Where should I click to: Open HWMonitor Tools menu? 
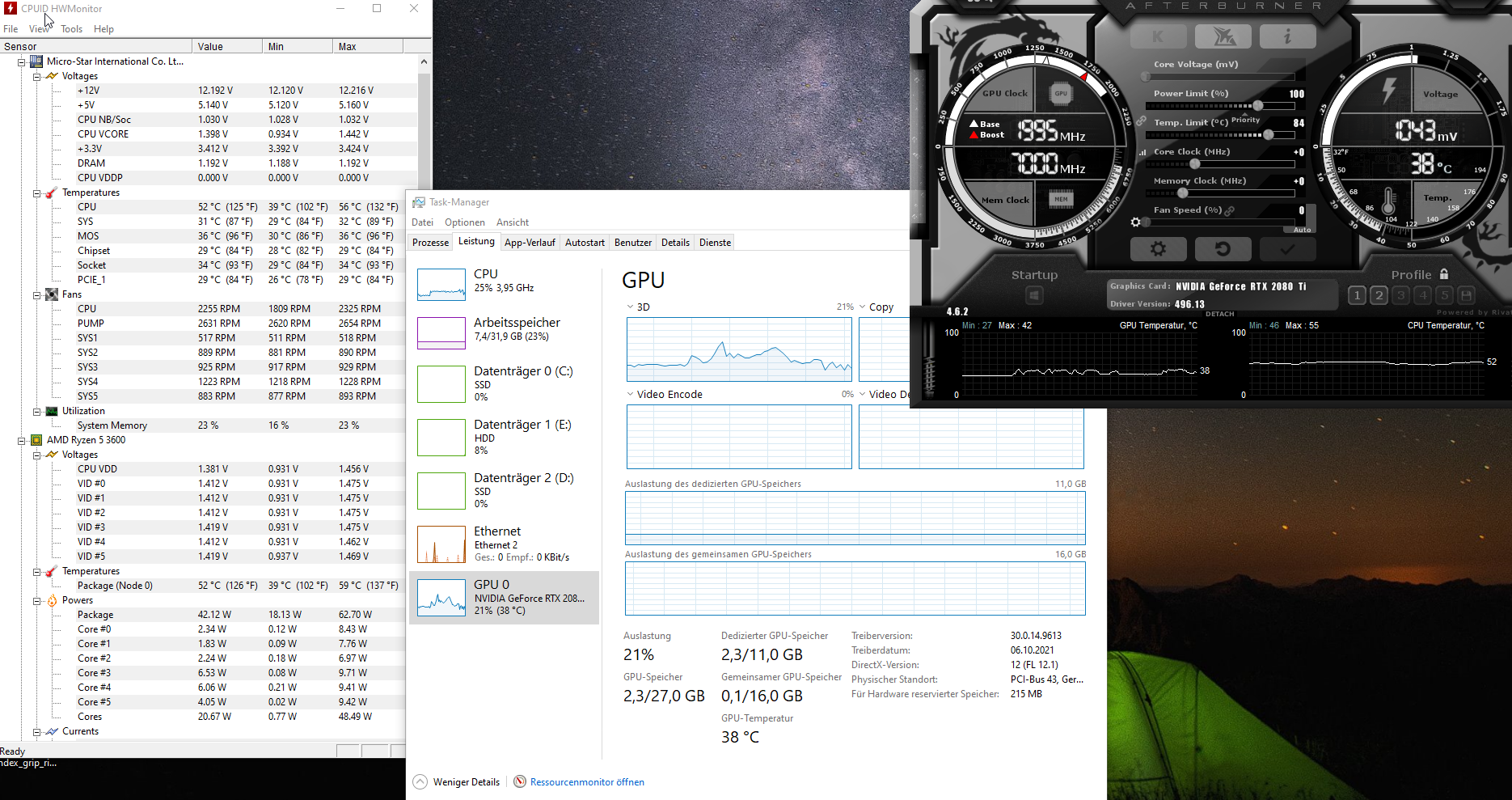(71, 29)
